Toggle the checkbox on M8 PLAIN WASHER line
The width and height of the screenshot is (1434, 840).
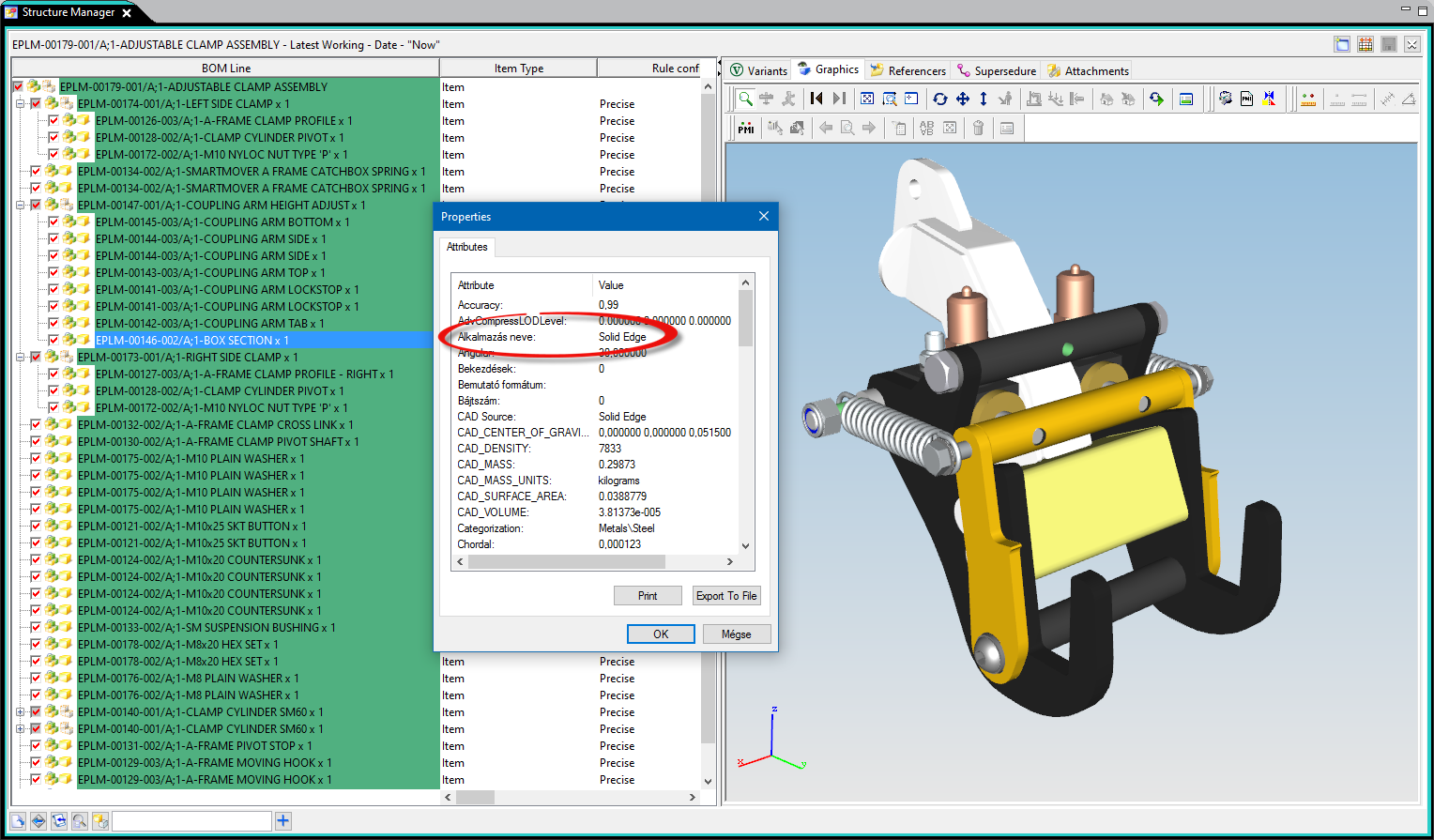[x=35, y=678]
